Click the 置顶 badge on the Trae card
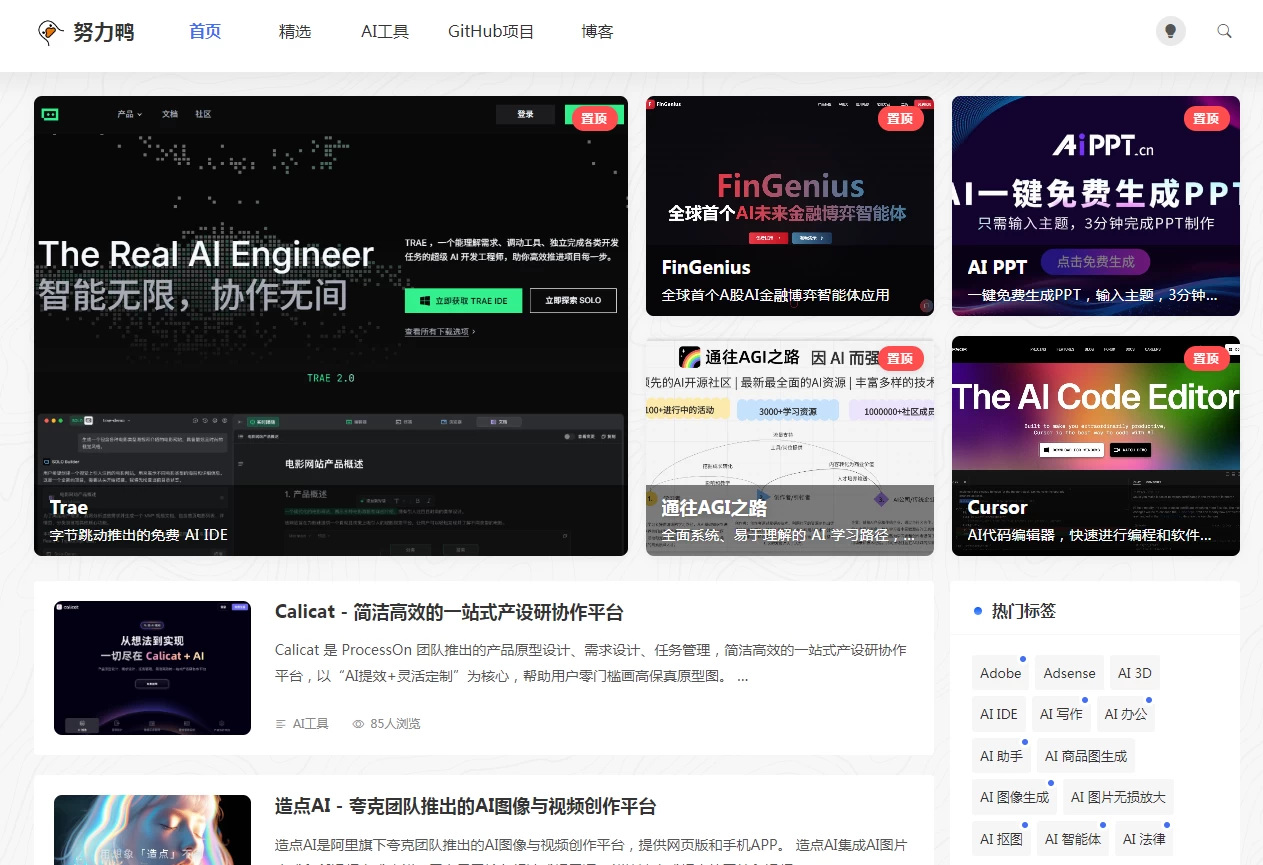This screenshot has height=865, width=1263. (594, 118)
